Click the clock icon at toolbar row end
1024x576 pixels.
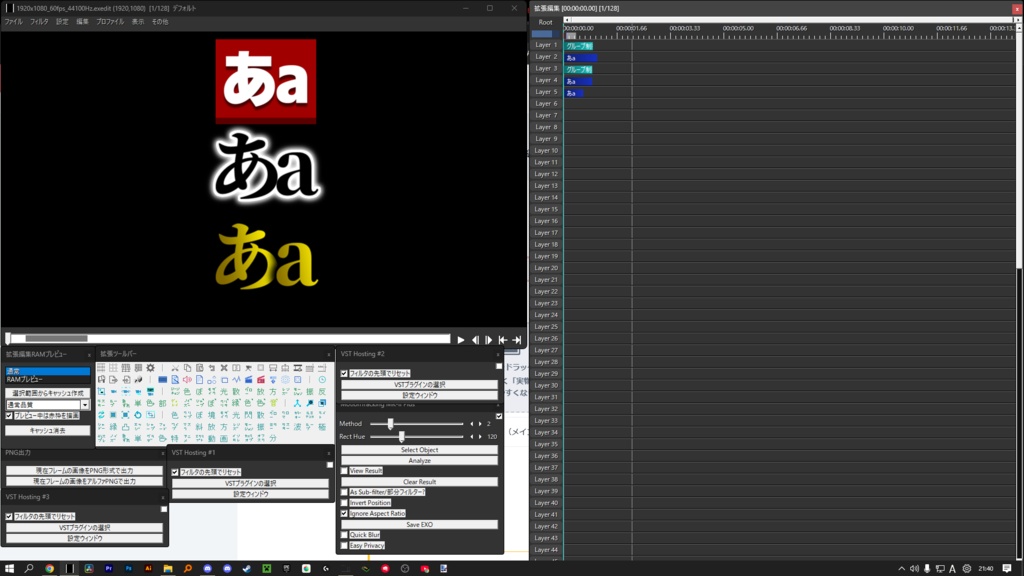coord(322,379)
